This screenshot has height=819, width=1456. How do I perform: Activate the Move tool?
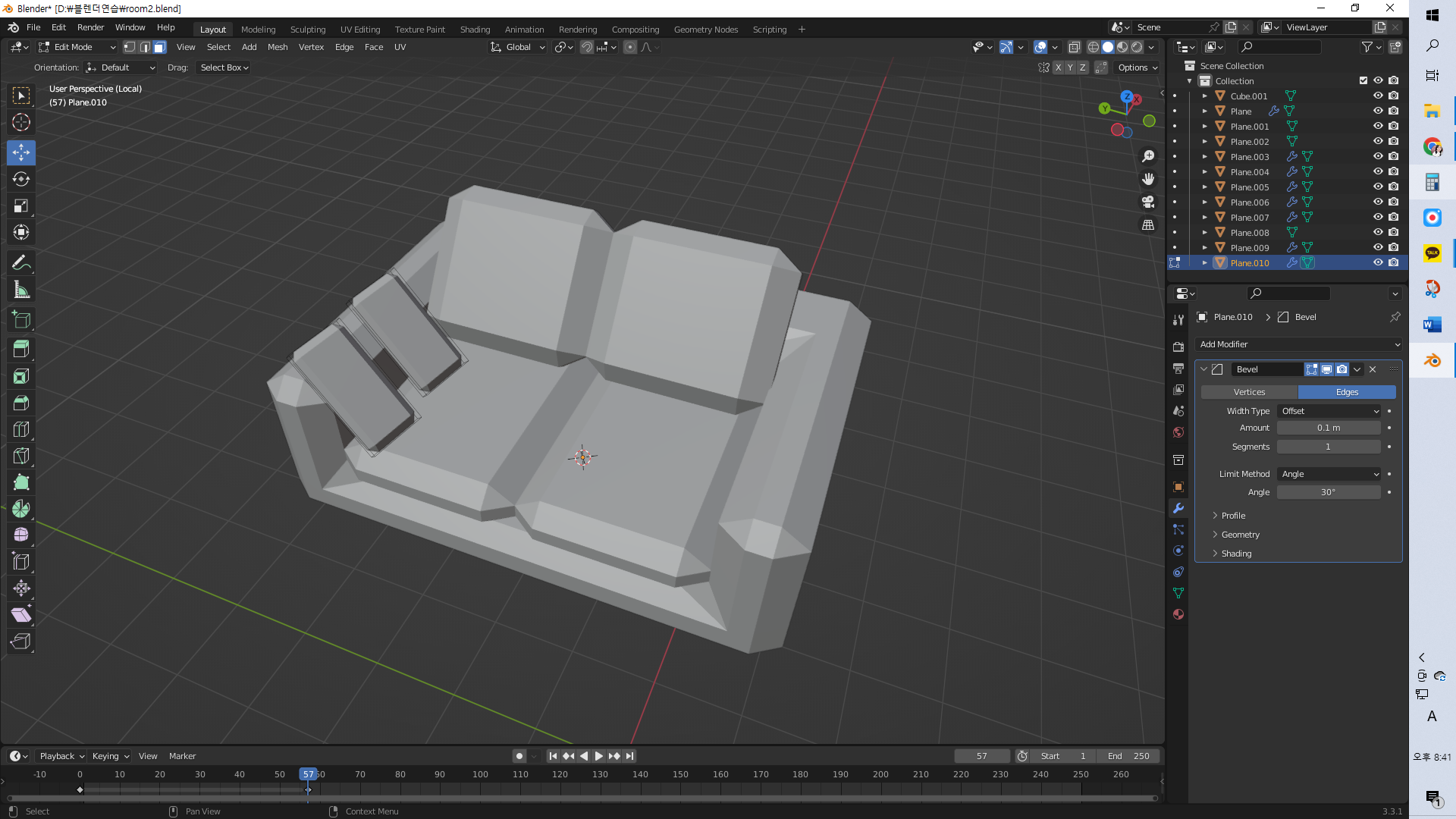click(x=21, y=152)
